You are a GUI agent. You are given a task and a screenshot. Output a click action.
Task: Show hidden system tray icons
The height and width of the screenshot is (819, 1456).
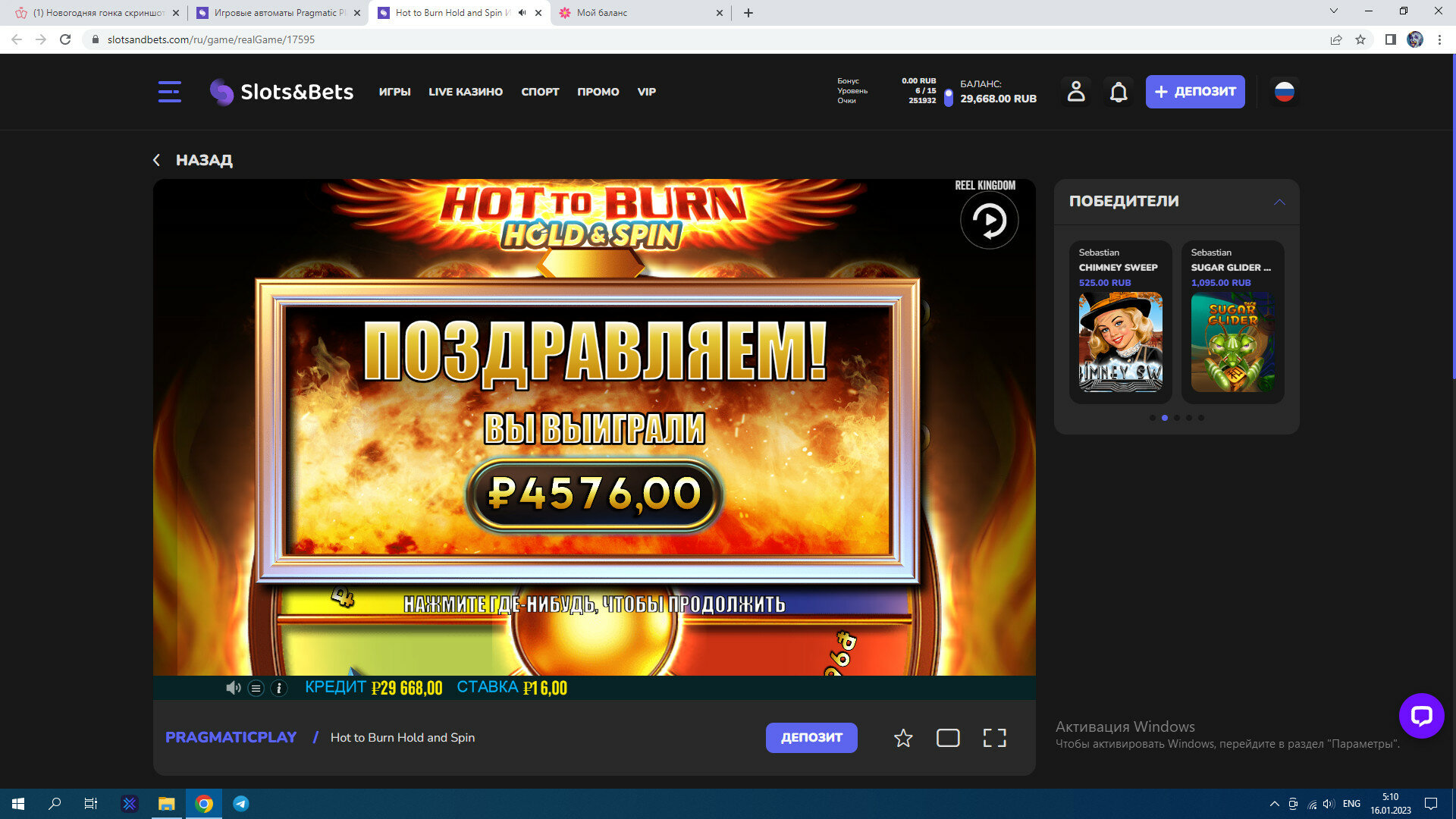(x=1274, y=804)
